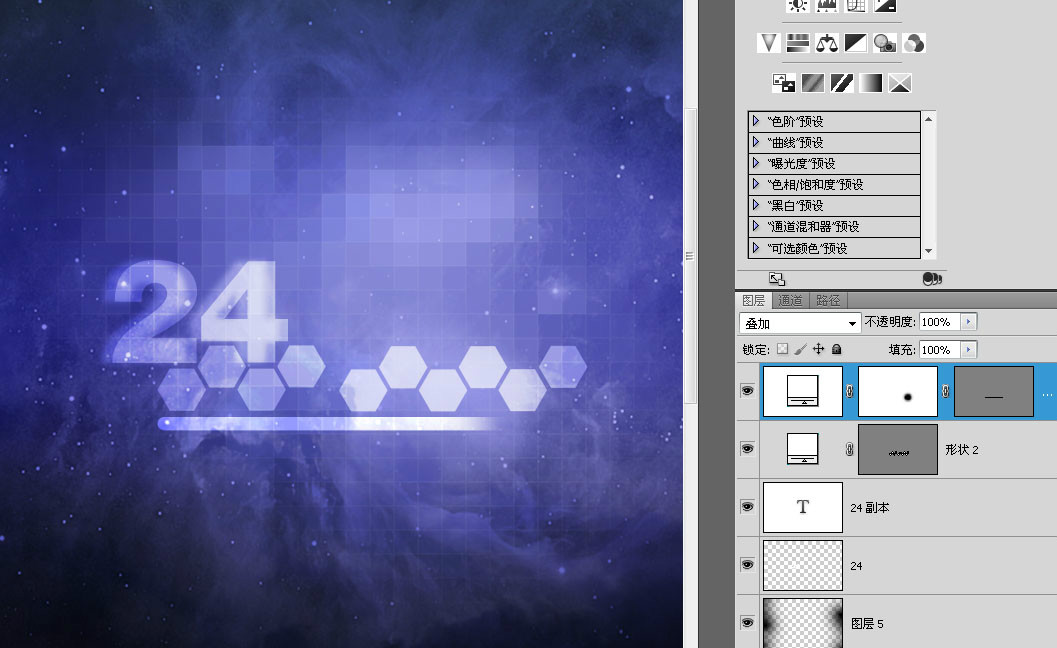Expand the "可选颜色" presets group
The height and width of the screenshot is (648, 1057).
[x=756, y=247]
